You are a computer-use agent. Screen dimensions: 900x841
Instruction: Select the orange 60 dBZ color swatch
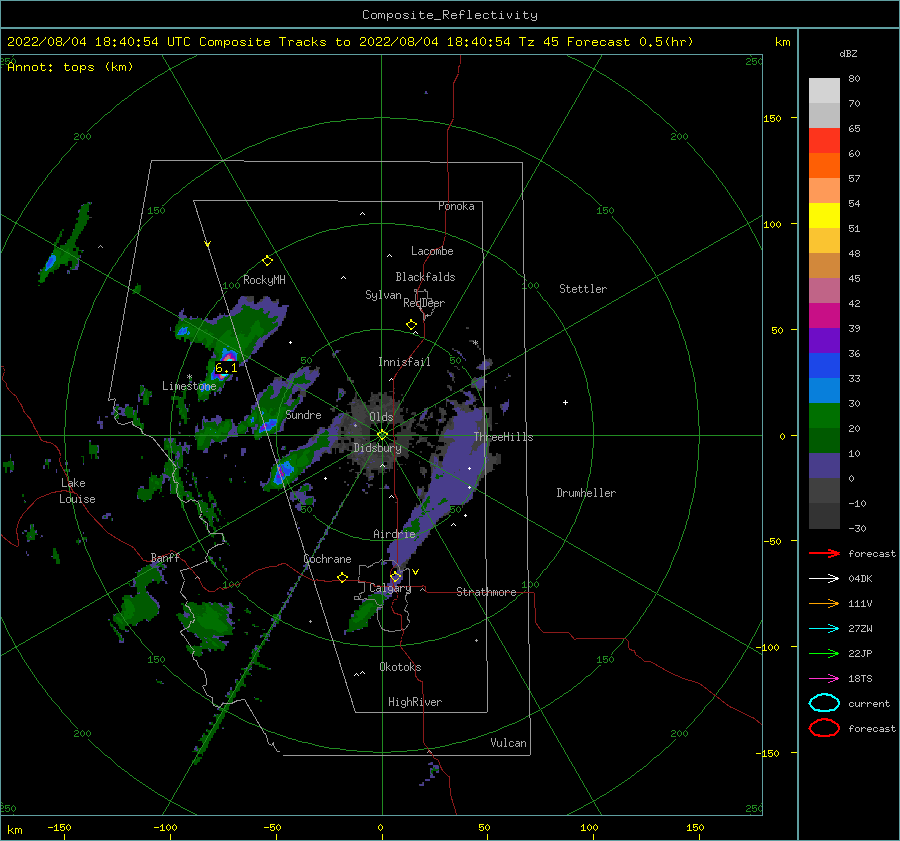[x=824, y=165]
